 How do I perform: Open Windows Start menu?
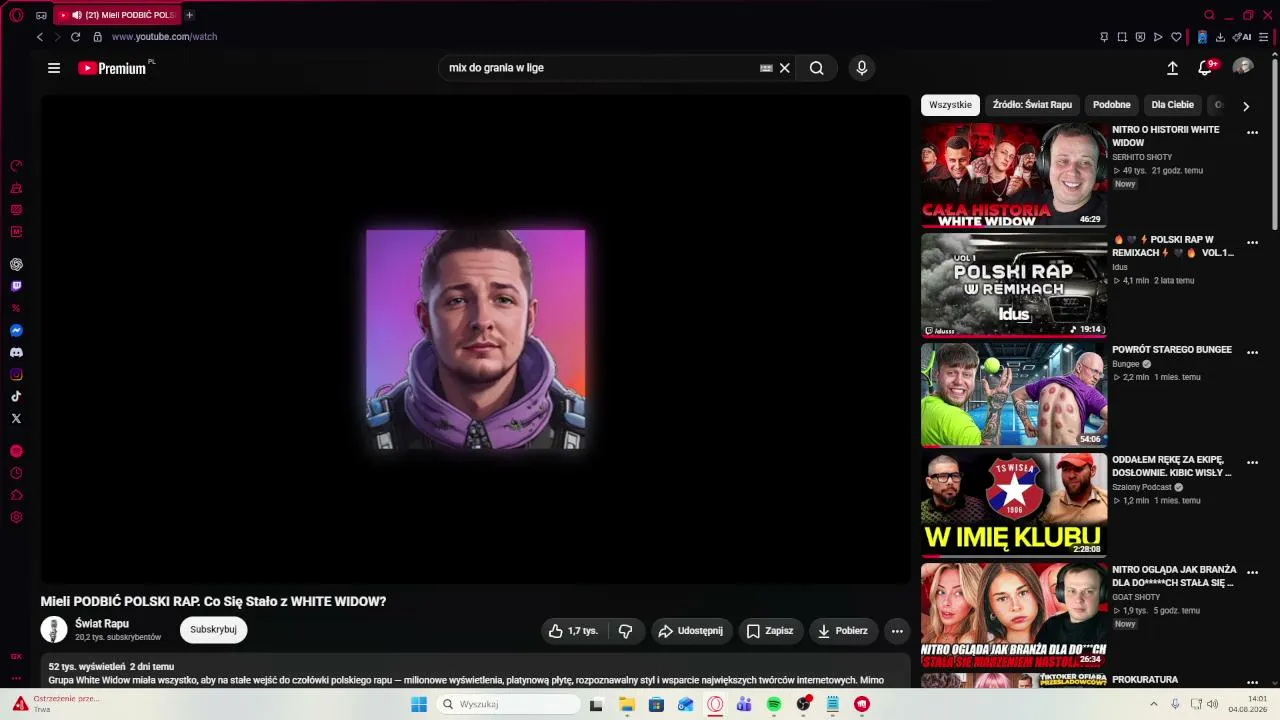pos(419,704)
